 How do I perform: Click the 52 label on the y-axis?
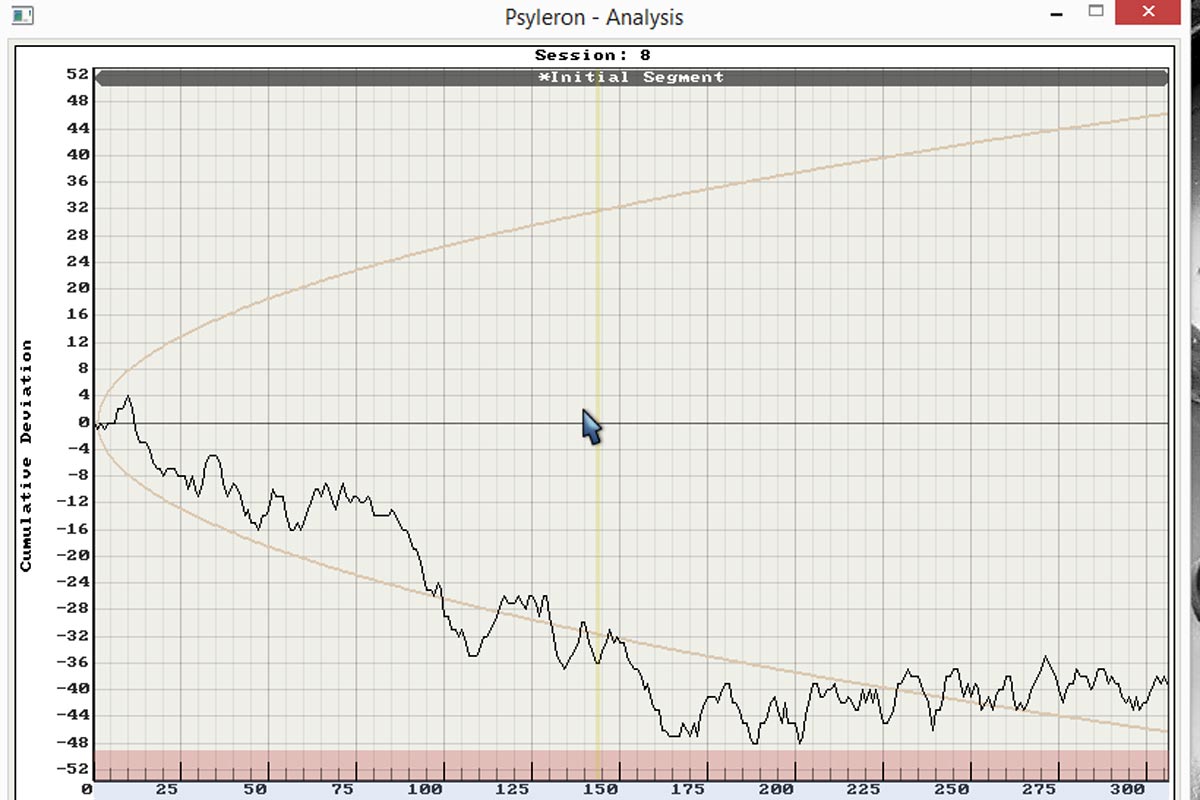78,74
